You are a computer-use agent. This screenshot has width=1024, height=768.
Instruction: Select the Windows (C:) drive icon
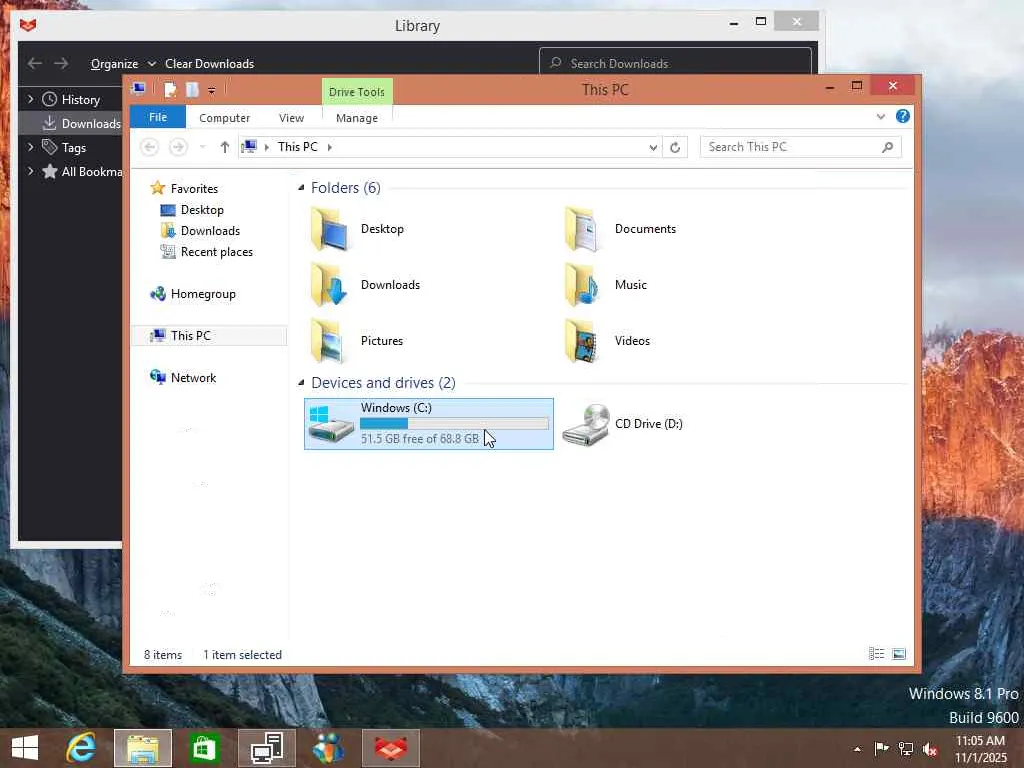click(x=331, y=424)
